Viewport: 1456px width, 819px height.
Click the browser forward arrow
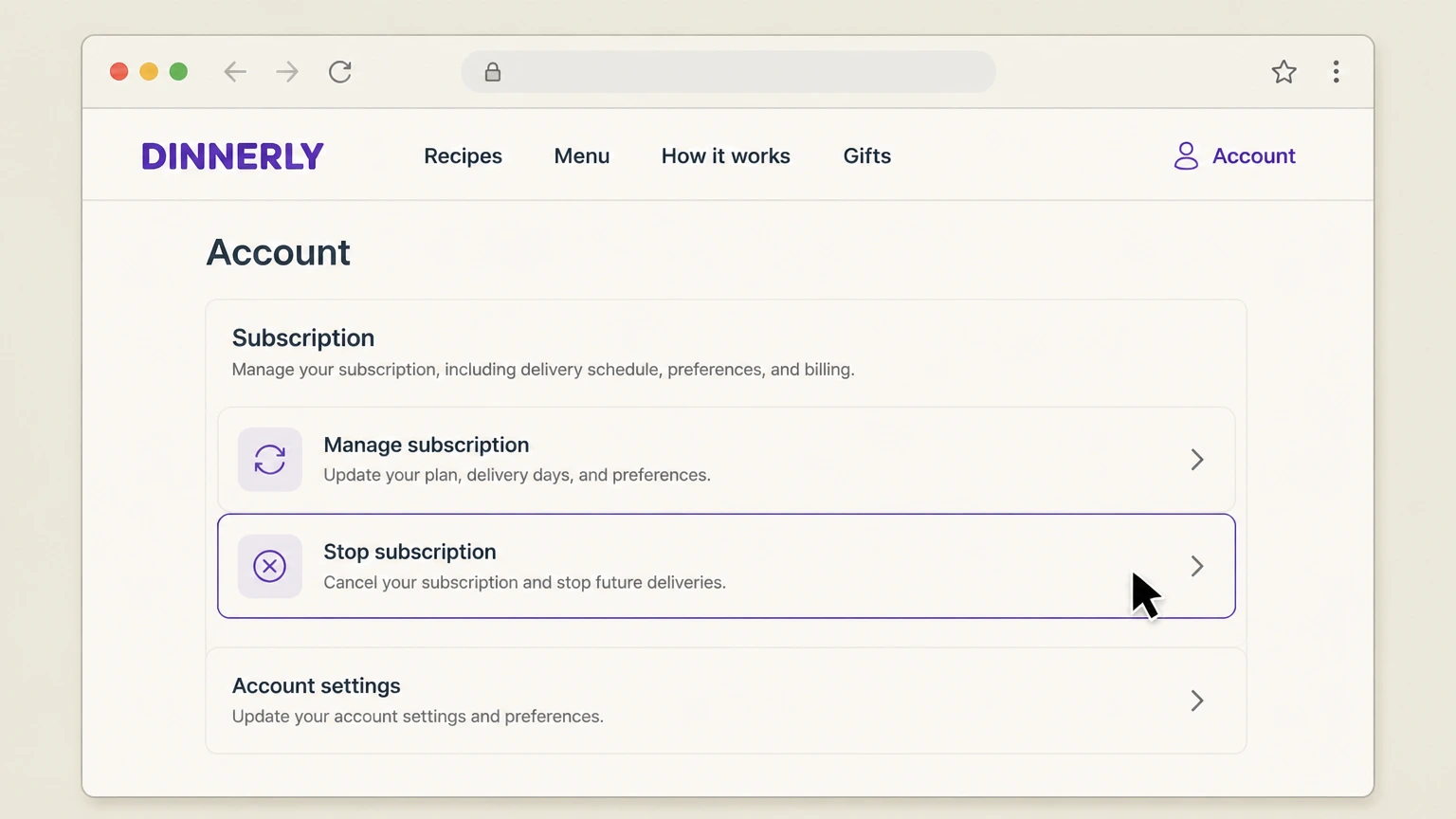tap(287, 72)
